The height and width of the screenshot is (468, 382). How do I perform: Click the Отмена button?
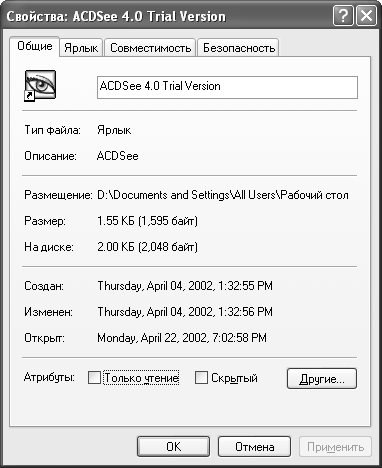pos(254,447)
